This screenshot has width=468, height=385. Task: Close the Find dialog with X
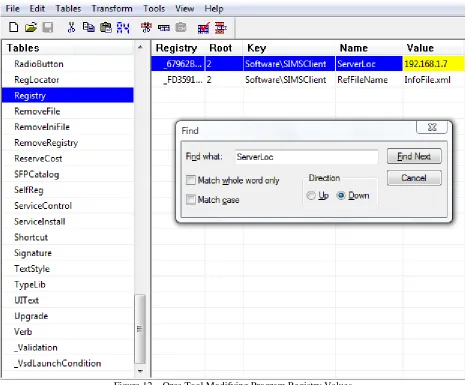(x=432, y=127)
